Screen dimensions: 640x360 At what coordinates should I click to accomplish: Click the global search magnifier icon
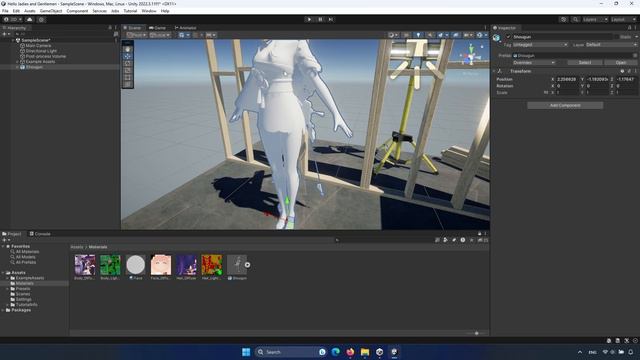click(575, 19)
